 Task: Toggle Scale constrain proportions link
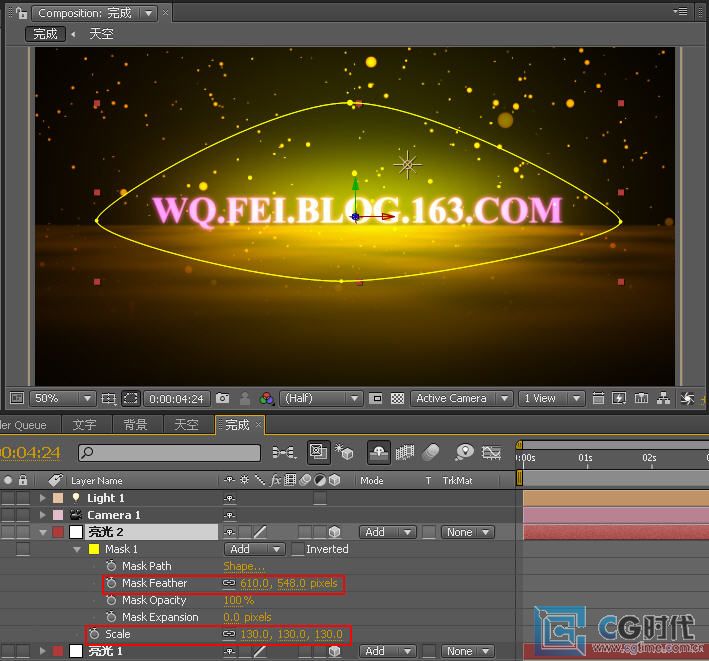pyautogui.click(x=229, y=634)
